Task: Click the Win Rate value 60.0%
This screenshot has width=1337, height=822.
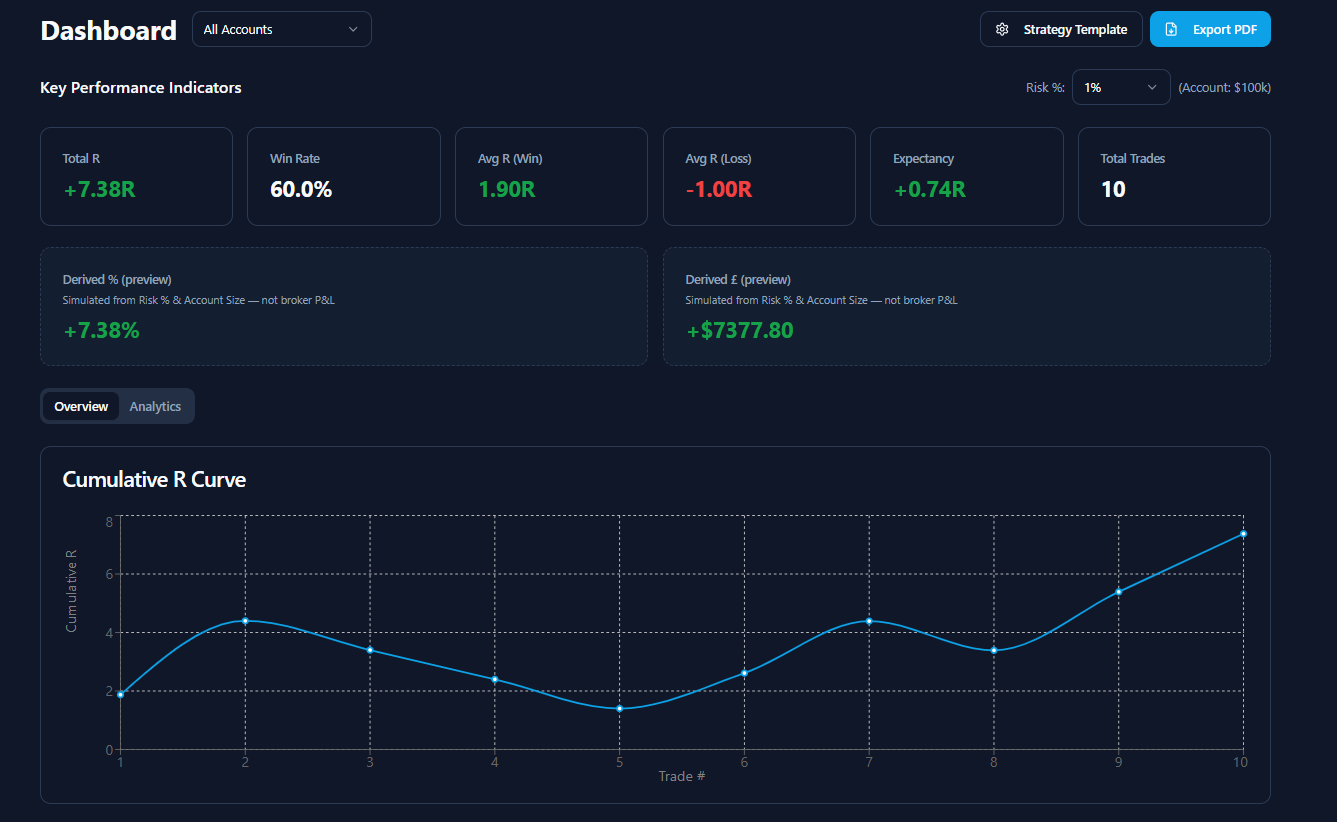Action: 301,189
